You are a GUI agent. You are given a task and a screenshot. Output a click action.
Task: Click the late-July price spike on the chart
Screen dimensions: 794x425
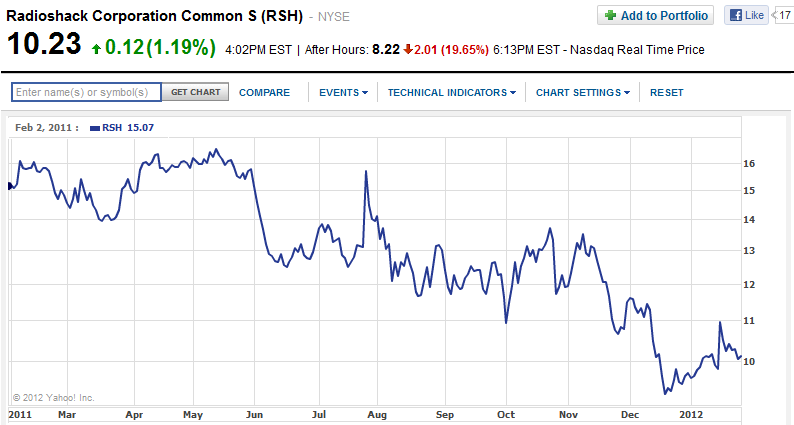click(x=366, y=172)
